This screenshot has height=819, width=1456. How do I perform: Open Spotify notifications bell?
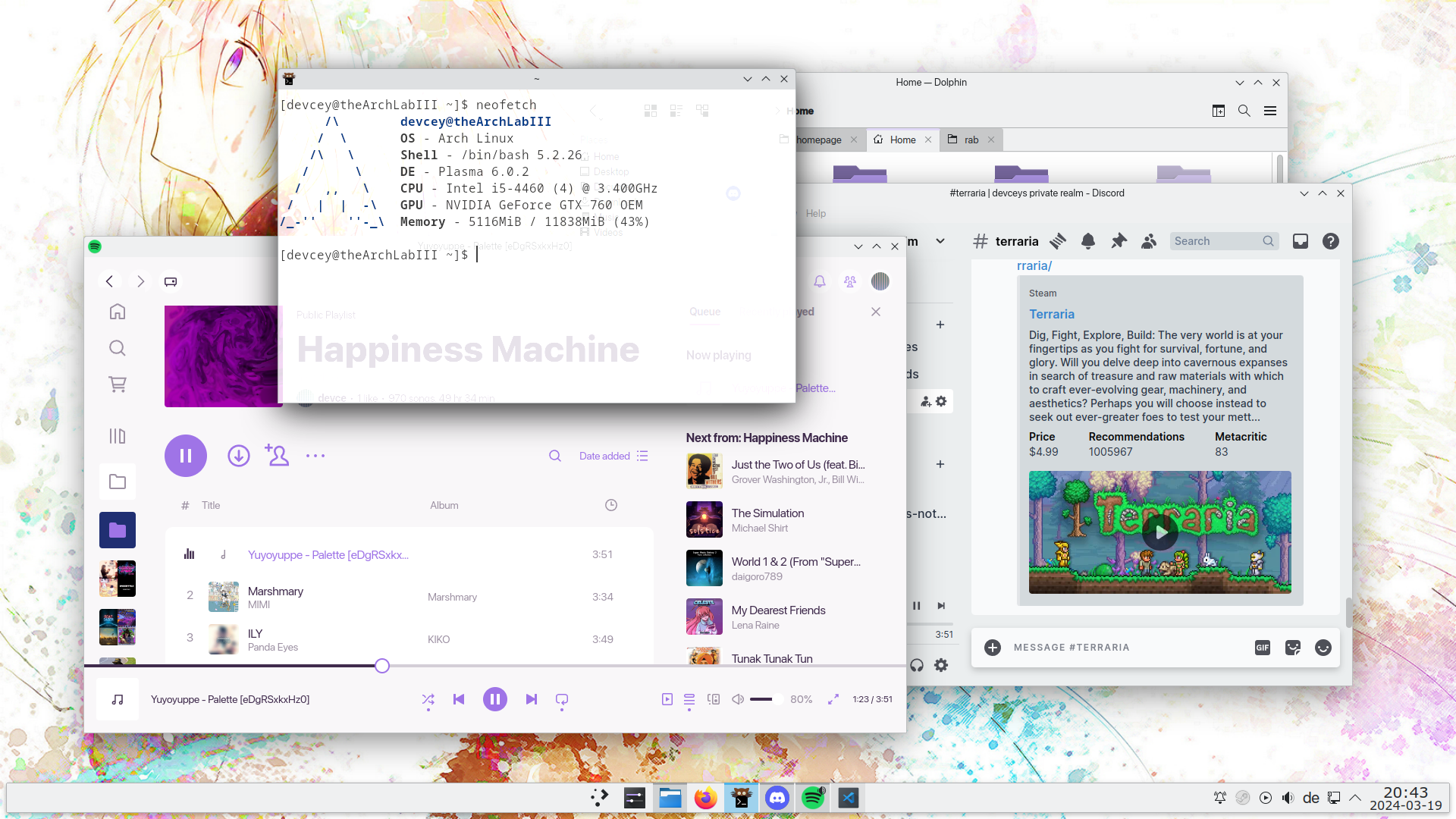[x=820, y=281]
